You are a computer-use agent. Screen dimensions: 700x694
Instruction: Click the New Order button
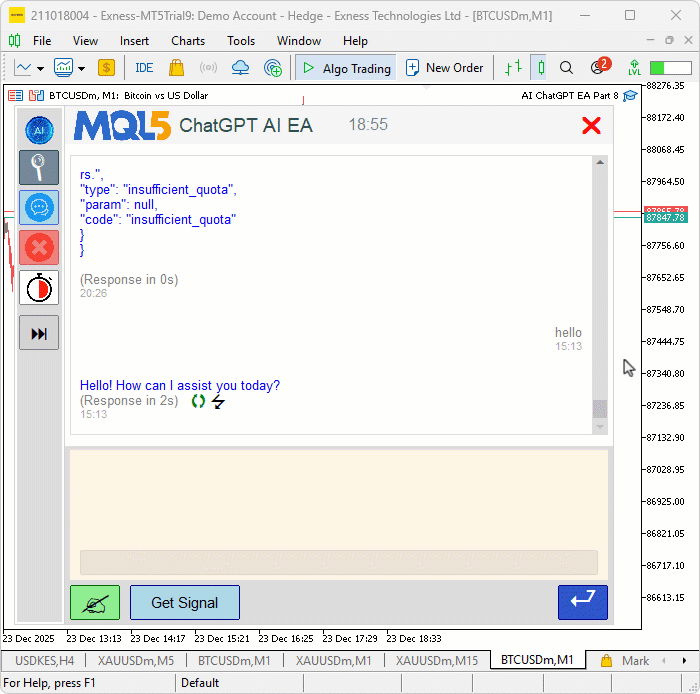445,68
